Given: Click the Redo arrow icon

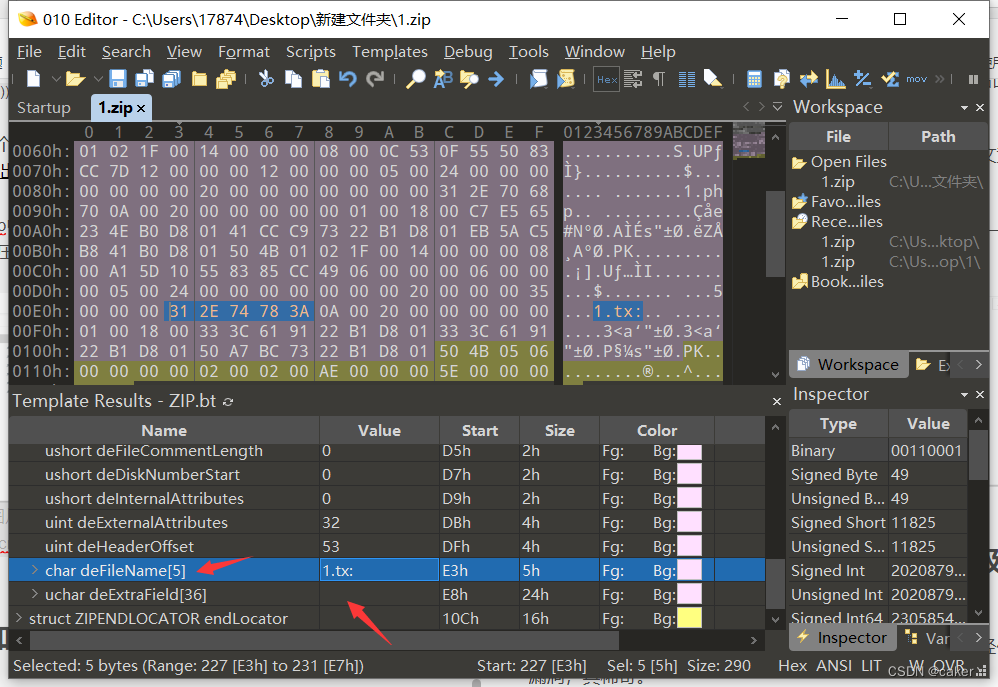Looking at the screenshot, I should point(376,79).
